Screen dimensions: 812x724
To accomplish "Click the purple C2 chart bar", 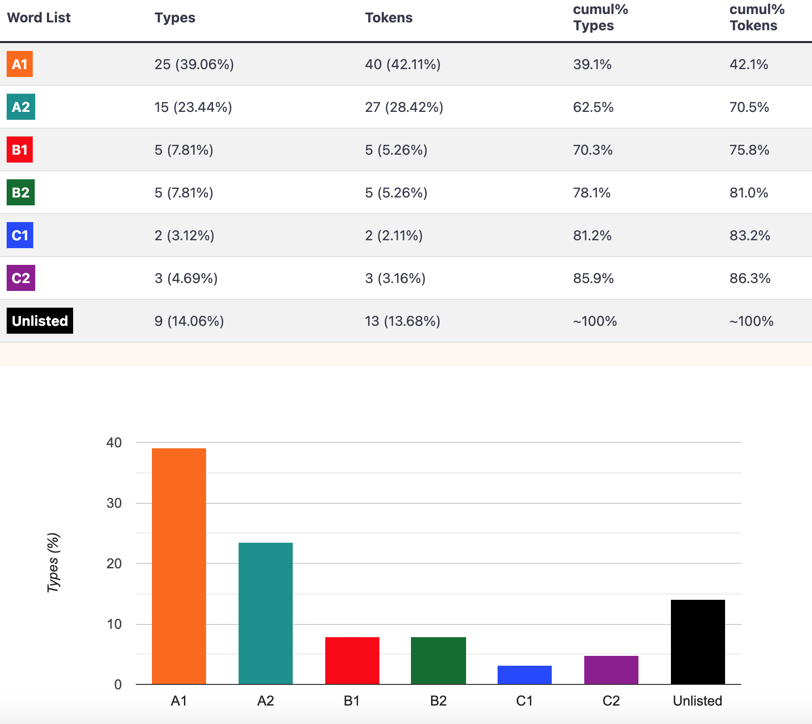I will 611,670.
